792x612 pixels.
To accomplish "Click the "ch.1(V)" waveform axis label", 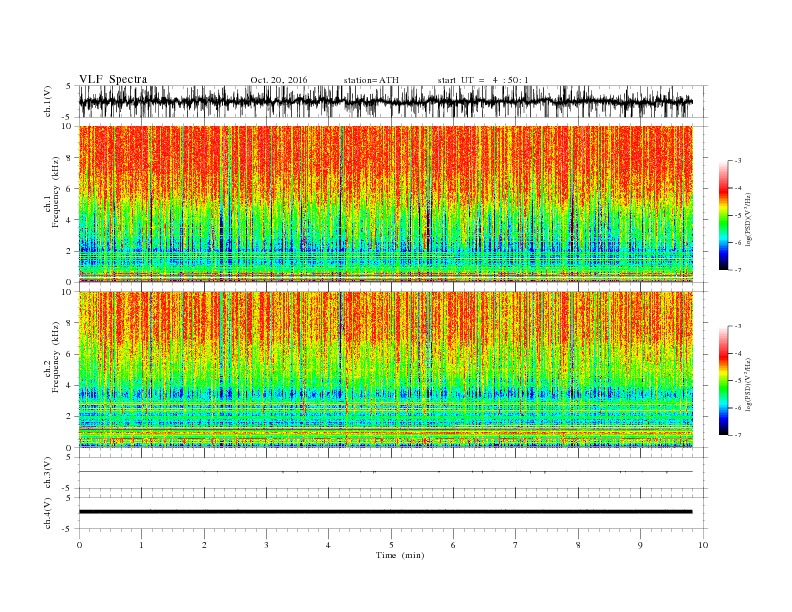I will [48, 102].
